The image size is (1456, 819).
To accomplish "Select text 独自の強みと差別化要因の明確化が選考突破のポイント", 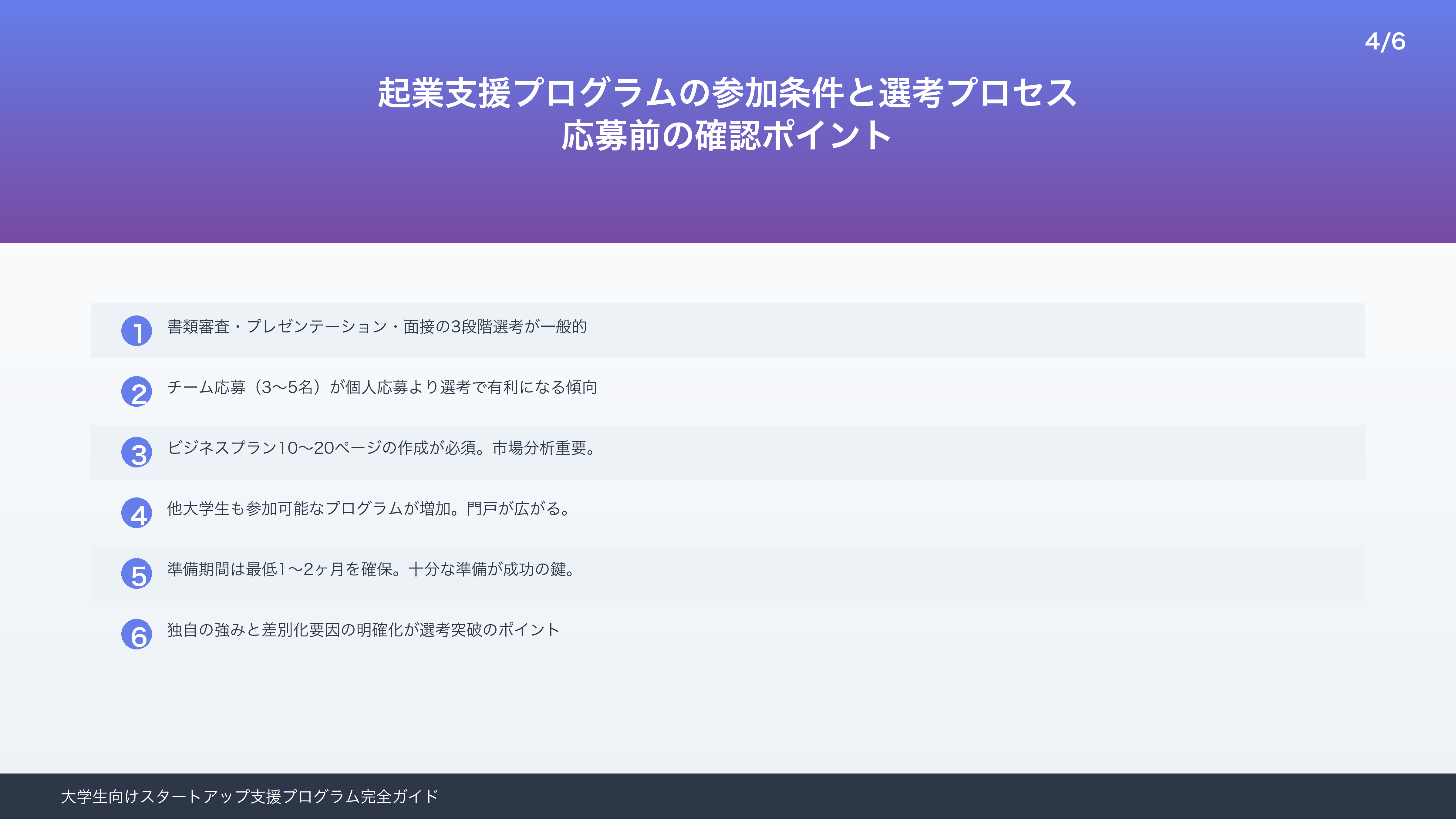I will [363, 630].
